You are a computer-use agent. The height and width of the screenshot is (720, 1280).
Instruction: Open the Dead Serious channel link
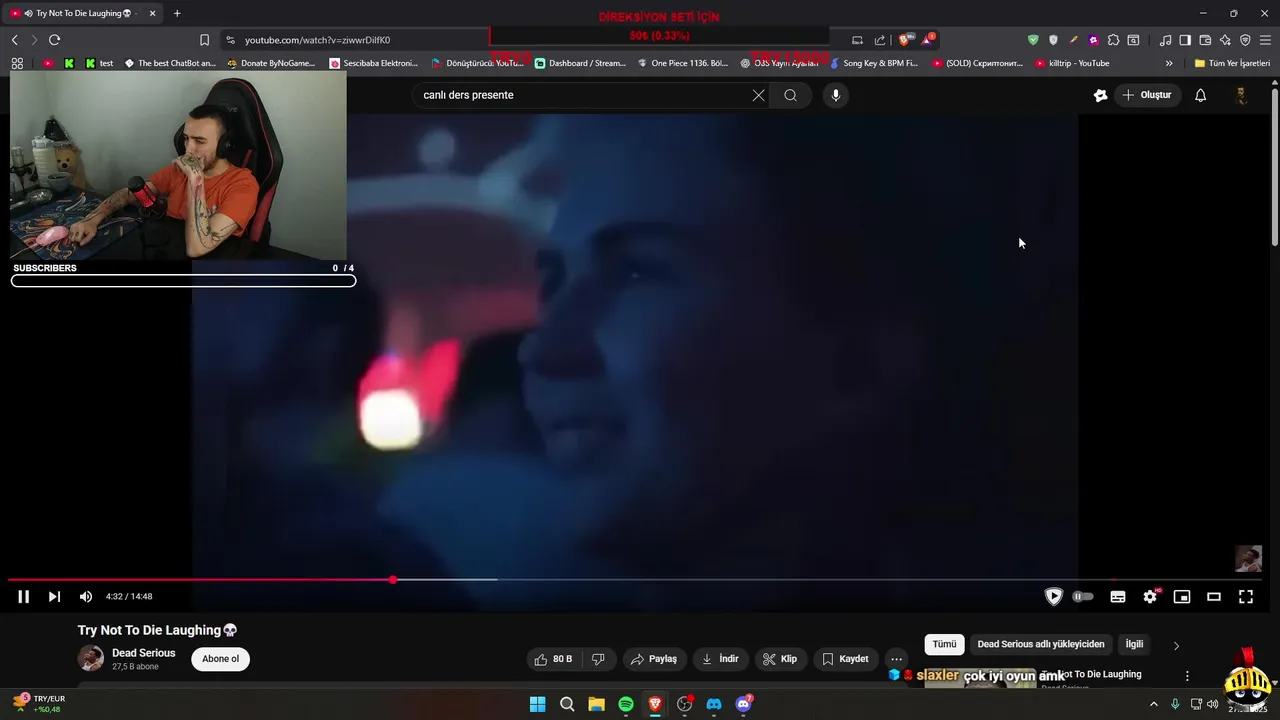click(x=143, y=653)
